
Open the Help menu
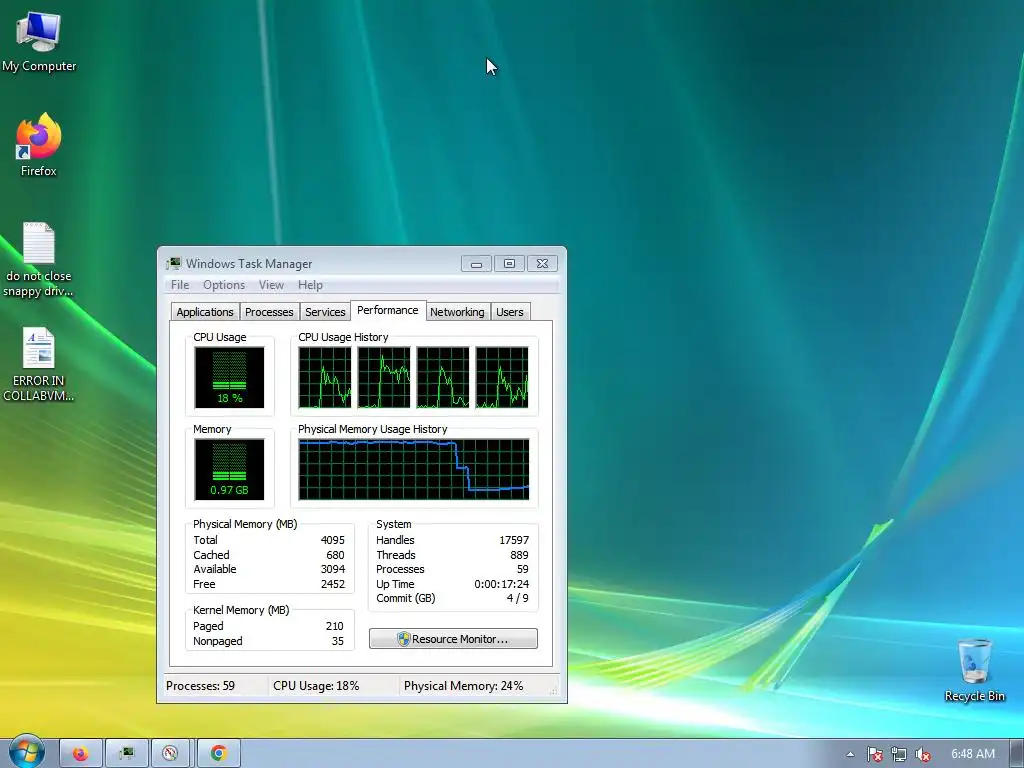(310, 285)
